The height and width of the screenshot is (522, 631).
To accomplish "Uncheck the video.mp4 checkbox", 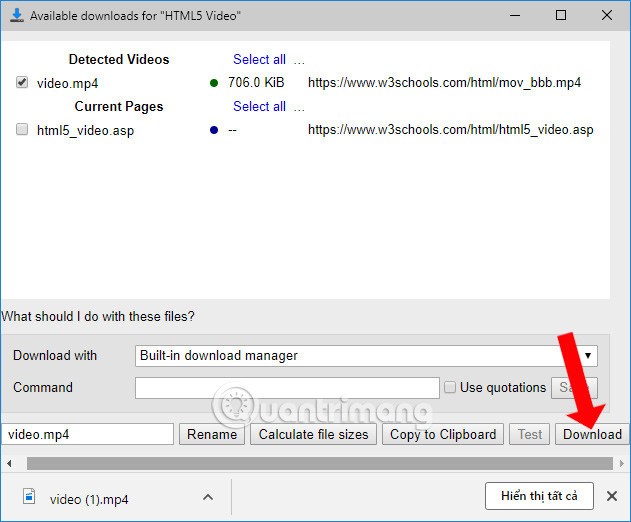I will 22,83.
